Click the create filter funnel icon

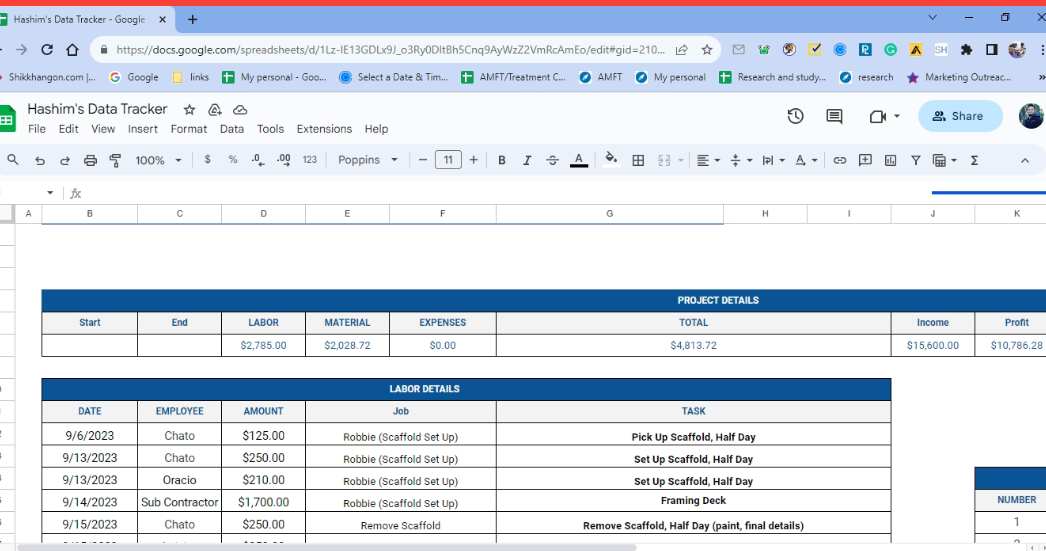915,160
